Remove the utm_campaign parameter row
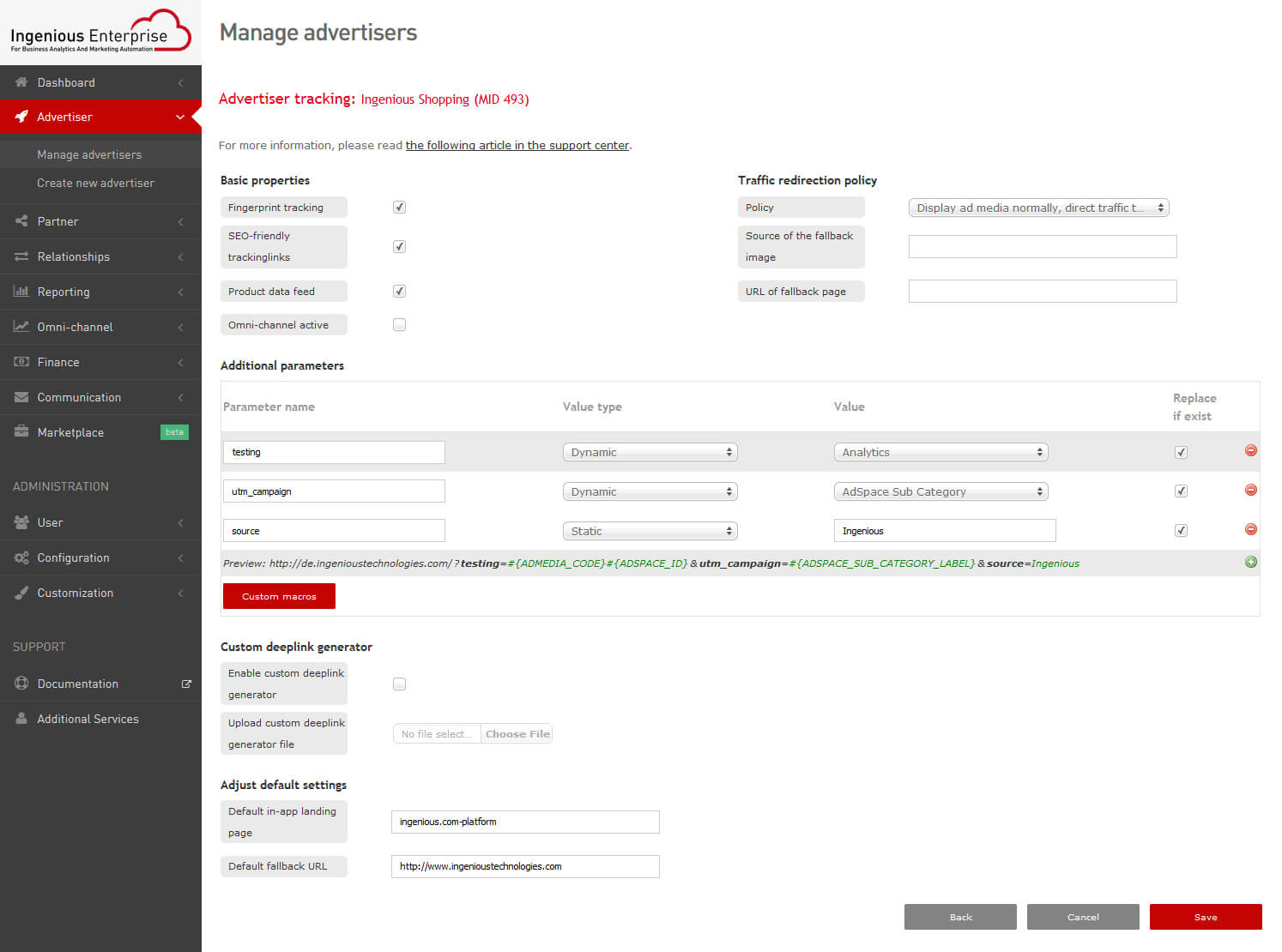Viewport: 1282px width, 952px height. click(x=1251, y=490)
